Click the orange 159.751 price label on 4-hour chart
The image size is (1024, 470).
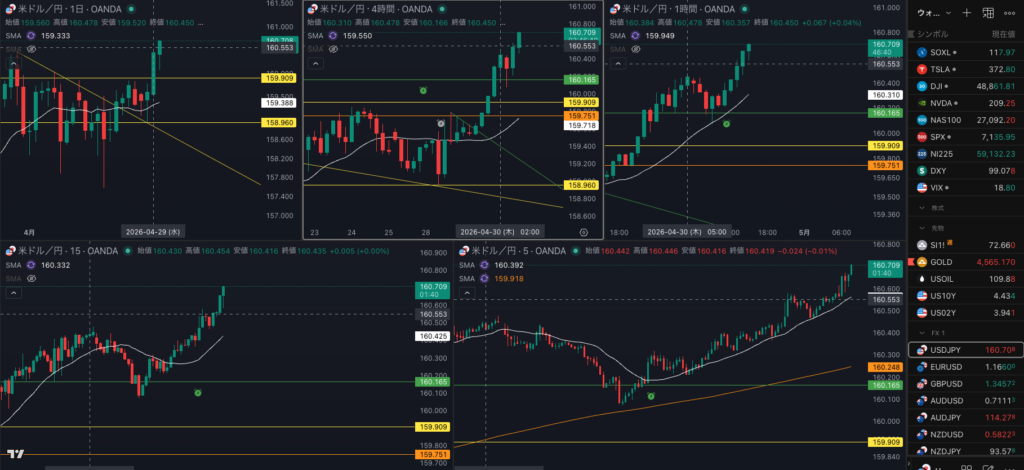[581, 114]
